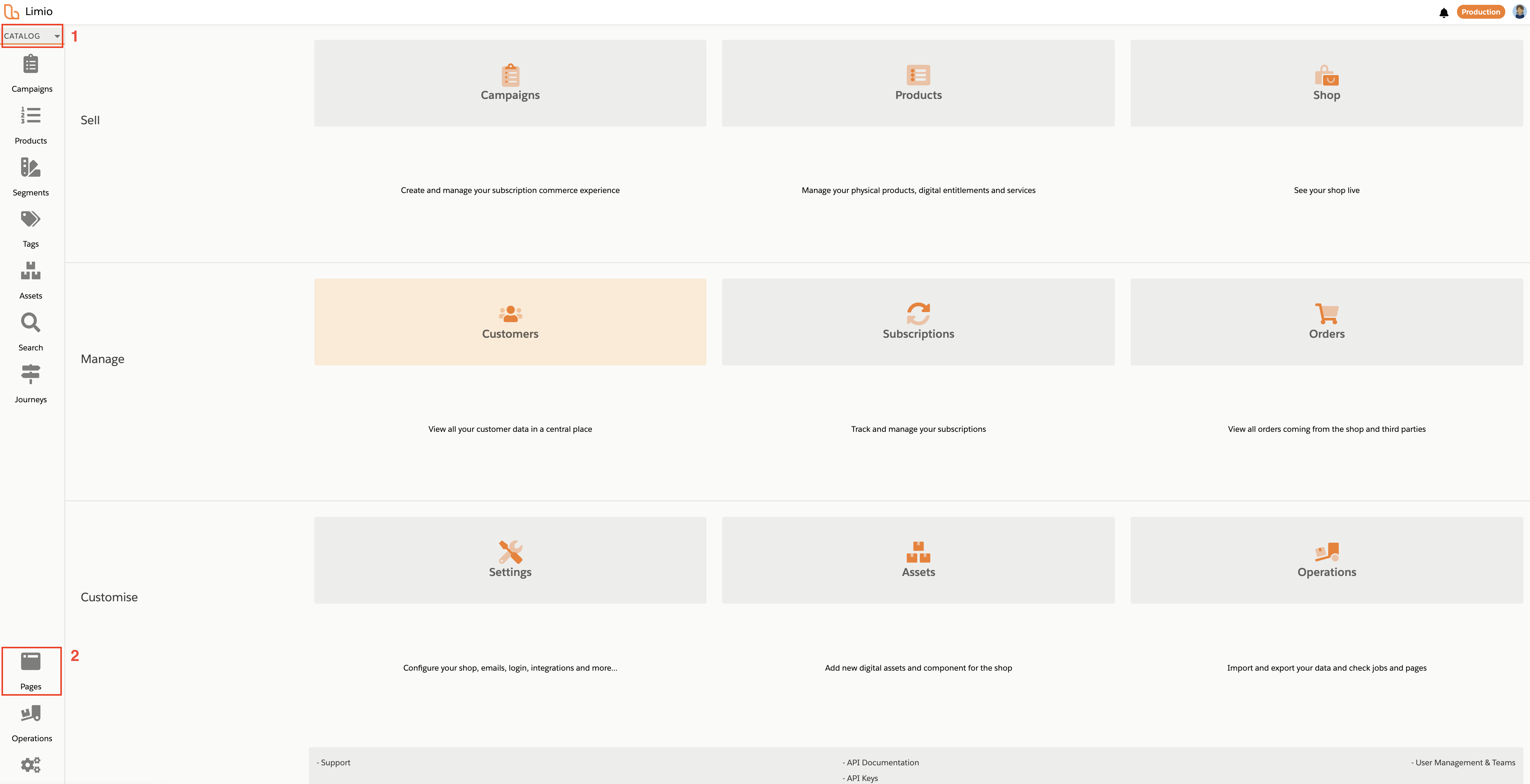Click 'See your shop live' text
Screen dimensions: 1530x784
point(1326,191)
